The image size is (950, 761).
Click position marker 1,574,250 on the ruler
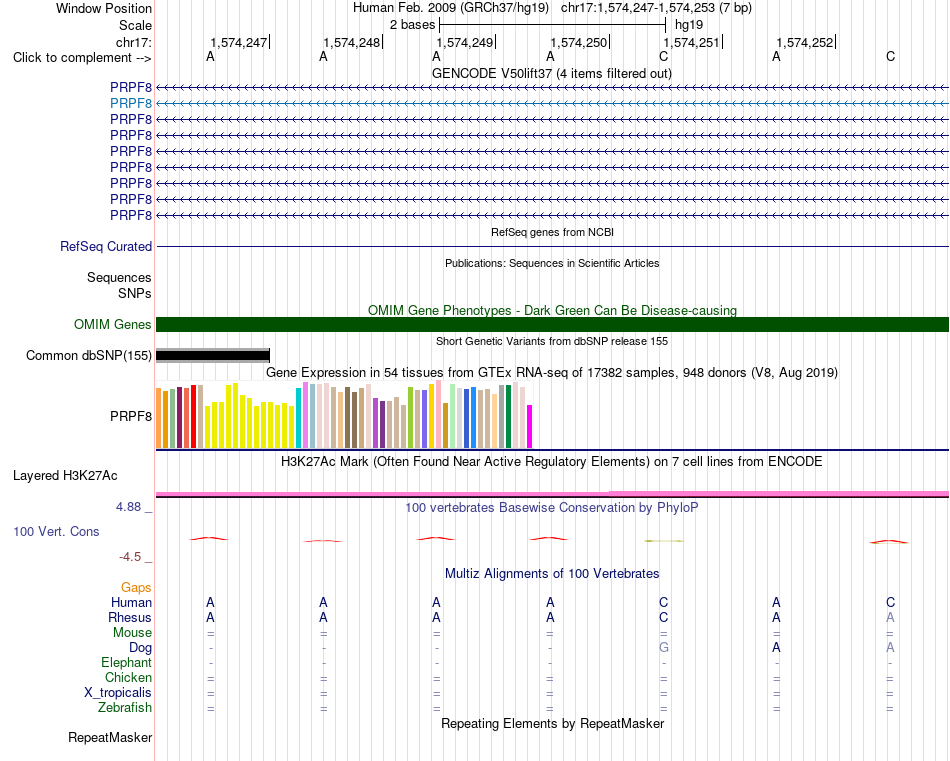coord(579,42)
